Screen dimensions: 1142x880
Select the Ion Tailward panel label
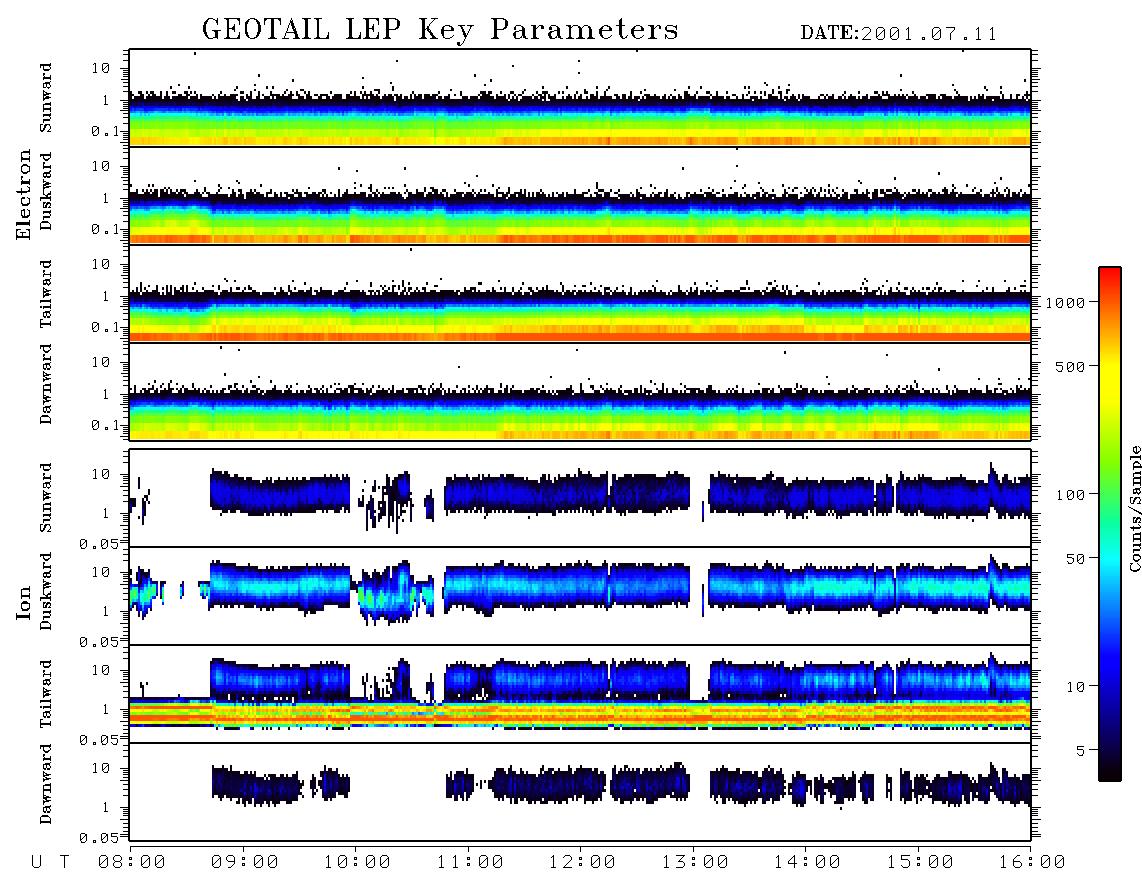(45, 694)
